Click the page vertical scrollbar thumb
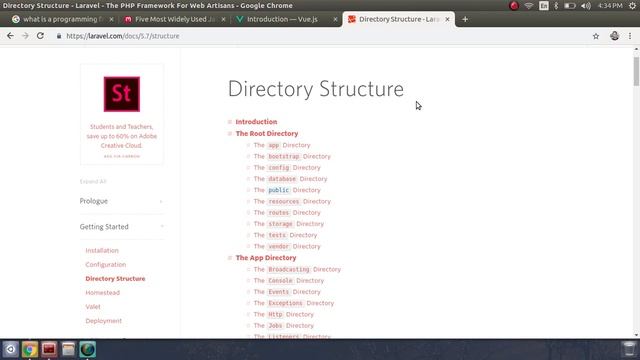This screenshot has height=360, width=640. (x=636, y=71)
